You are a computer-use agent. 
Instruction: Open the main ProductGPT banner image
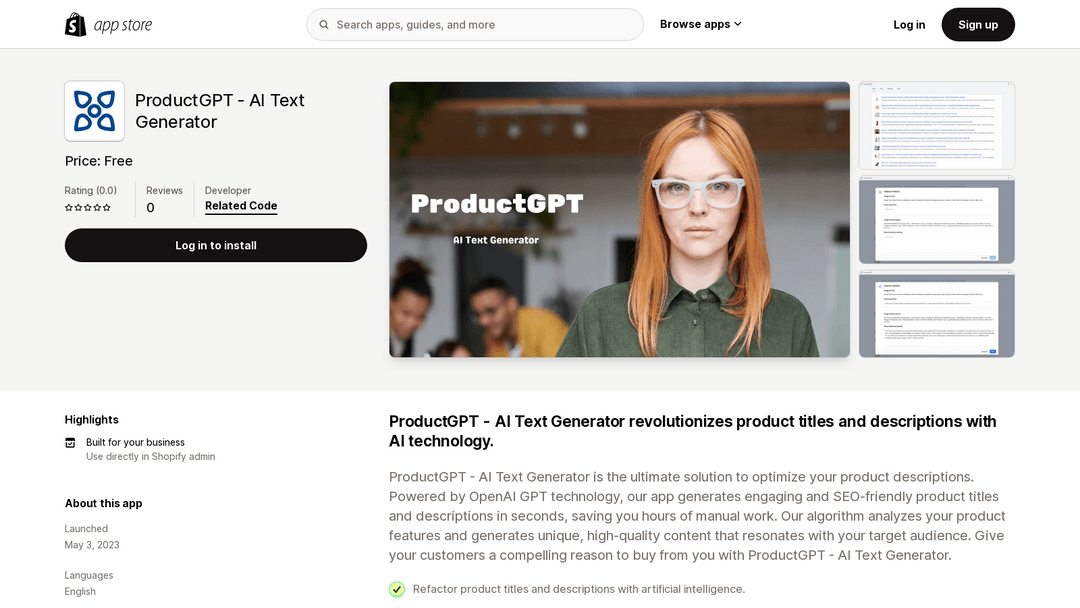pyautogui.click(x=619, y=219)
